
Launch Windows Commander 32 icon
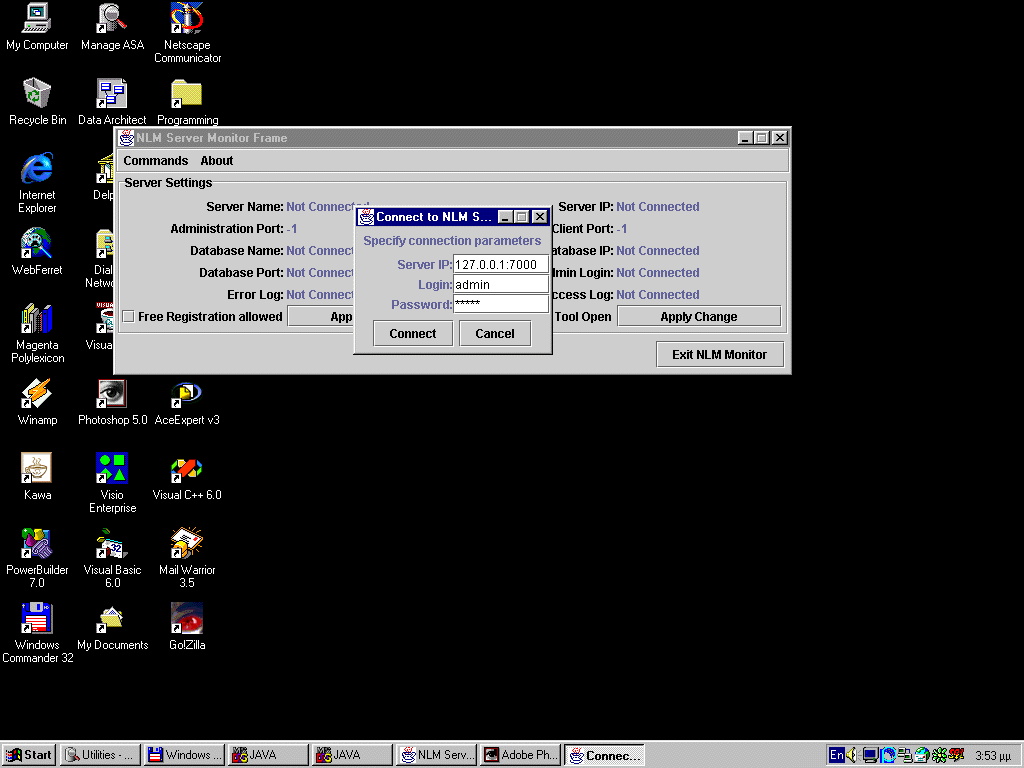tap(37, 633)
